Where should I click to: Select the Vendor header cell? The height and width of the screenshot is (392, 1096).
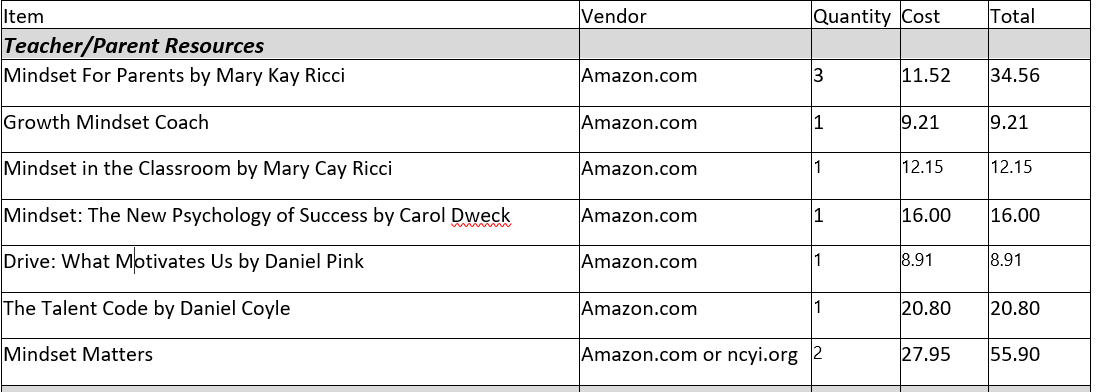point(695,15)
